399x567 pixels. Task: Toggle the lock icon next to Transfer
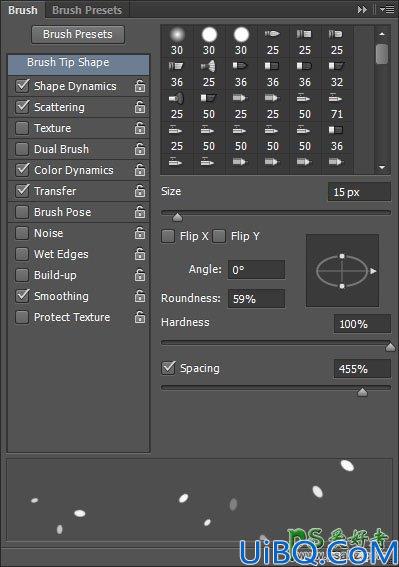click(140, 191)
